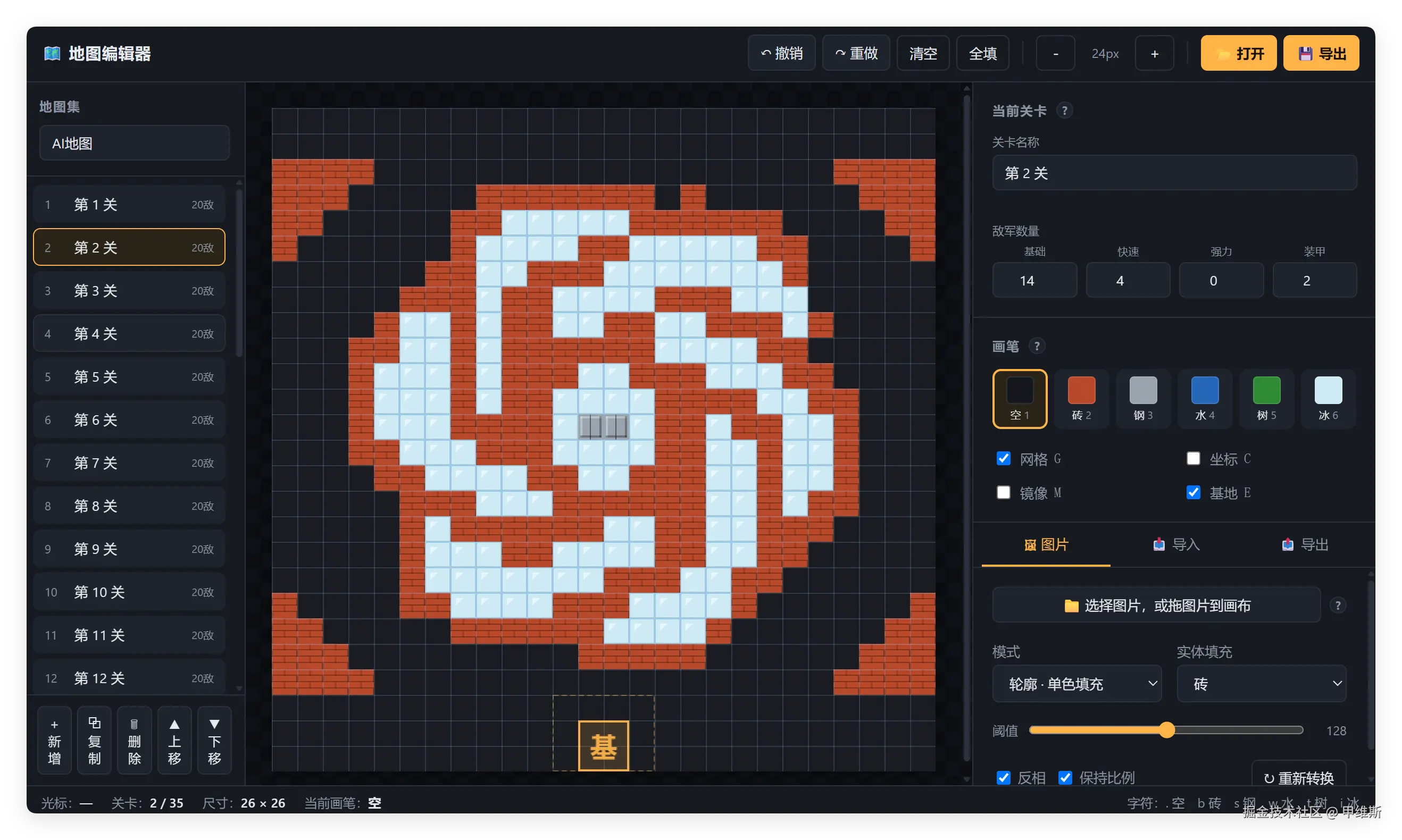Select the water (水) brush swatch
This screenshot has height=840, width=1402.
[x=1205, y=399]
